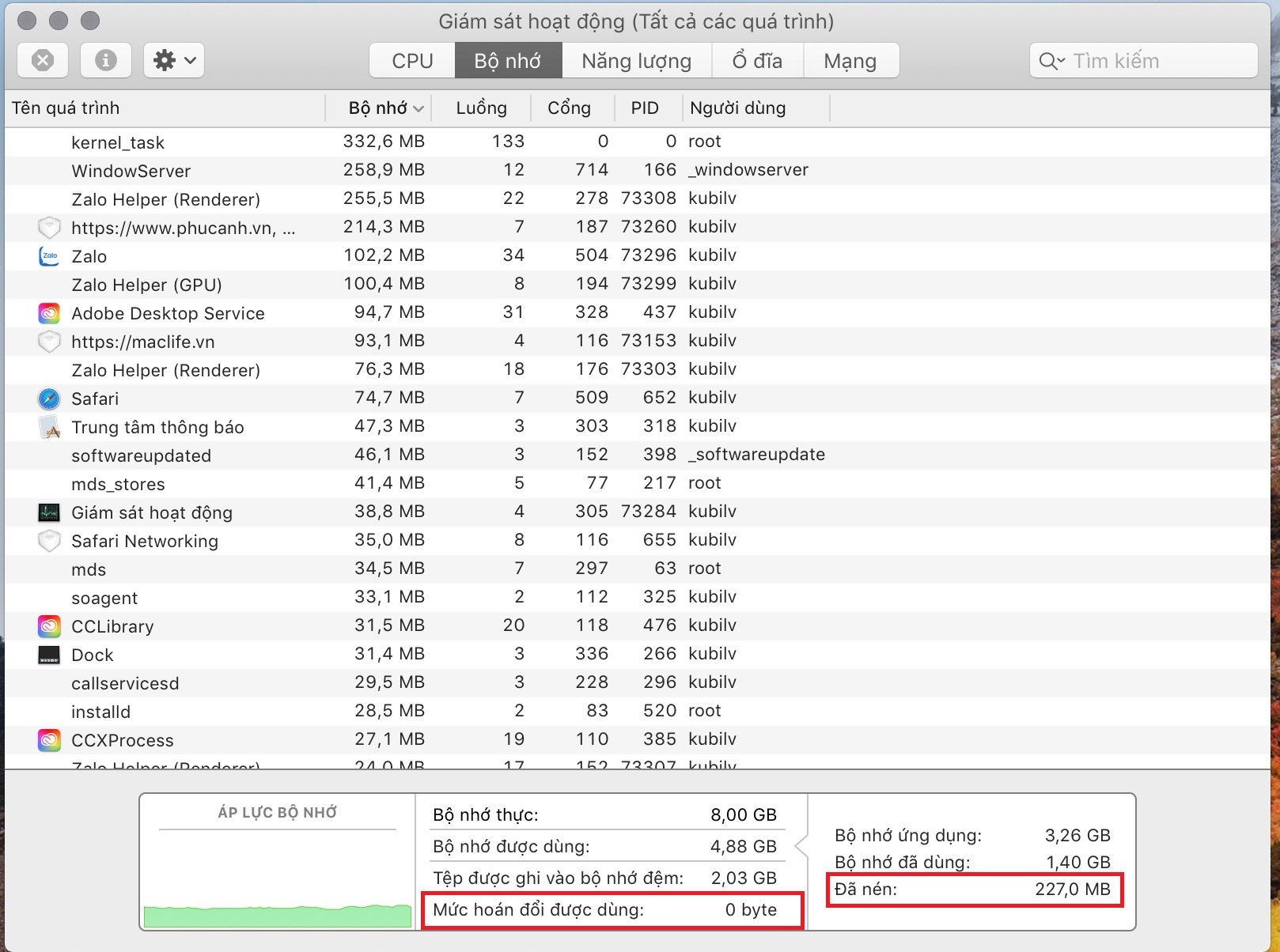The width and height of the screenshot is (1280, 952).
Task: Select the Zalo app icon row
Action: click(49, 256)
